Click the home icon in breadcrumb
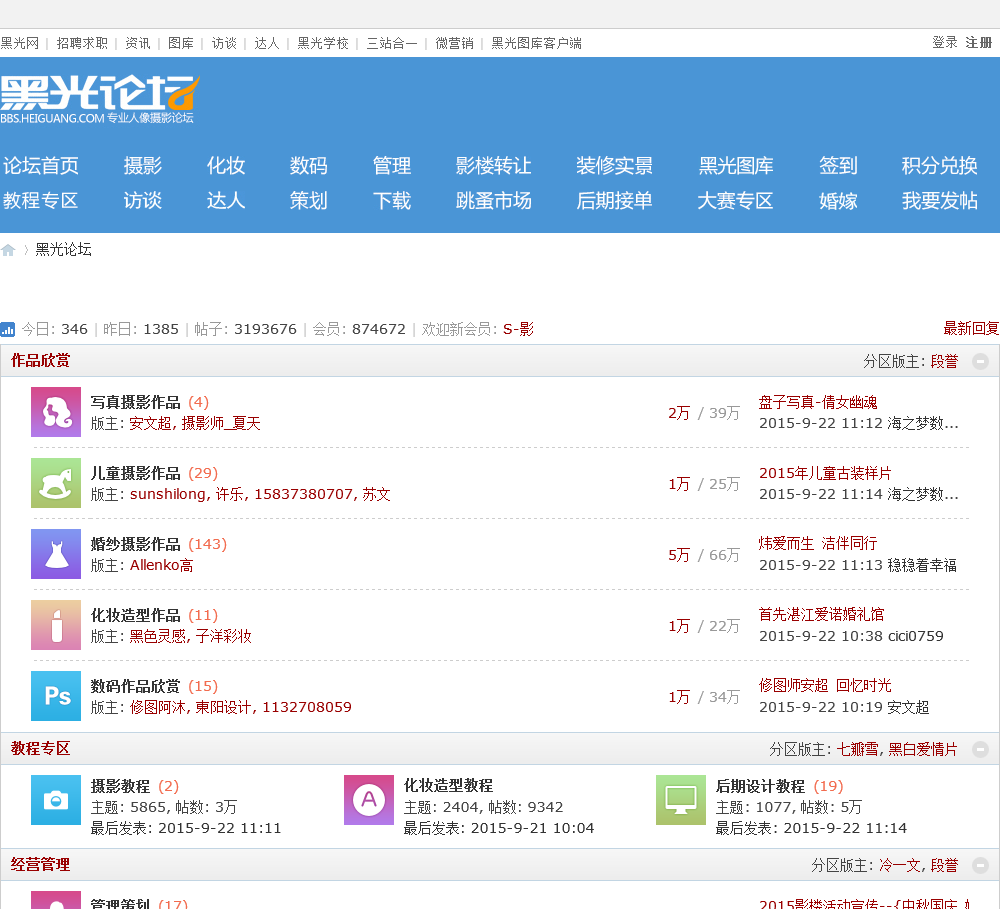This screenshot has width=1000, height=909. coord(8,250)
